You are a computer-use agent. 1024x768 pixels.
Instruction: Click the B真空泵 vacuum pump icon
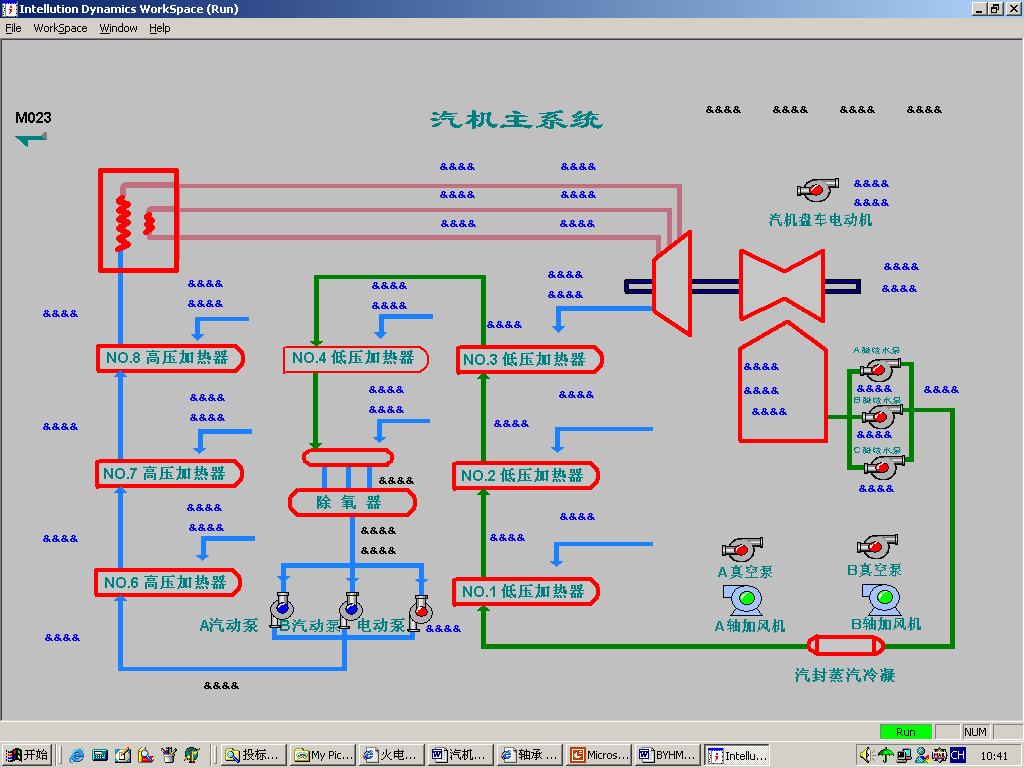[877, 547]
